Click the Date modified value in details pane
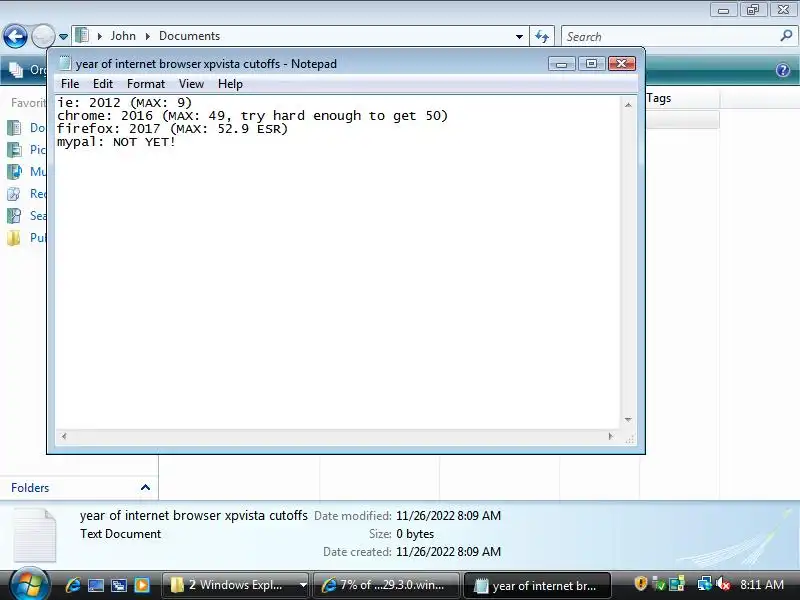Screen dimensions: 800x600 coord(448,516)
